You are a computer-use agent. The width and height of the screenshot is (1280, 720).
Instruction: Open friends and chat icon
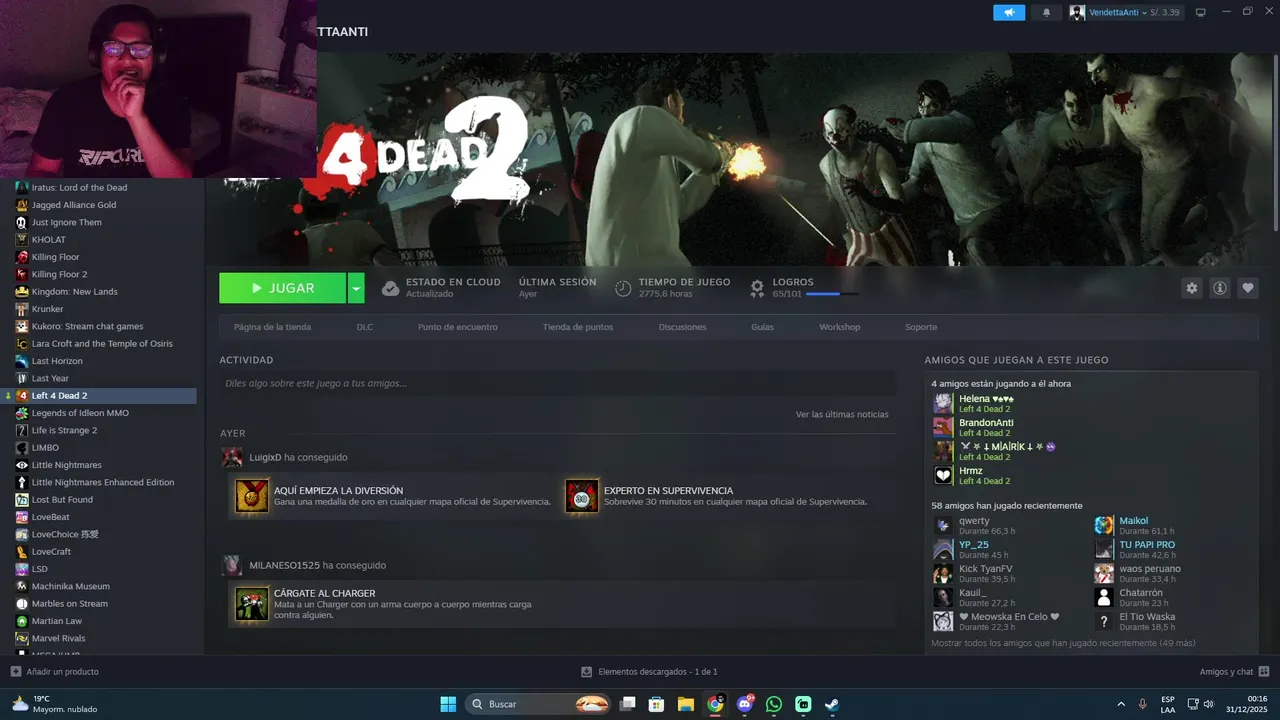click(1264, 671)
